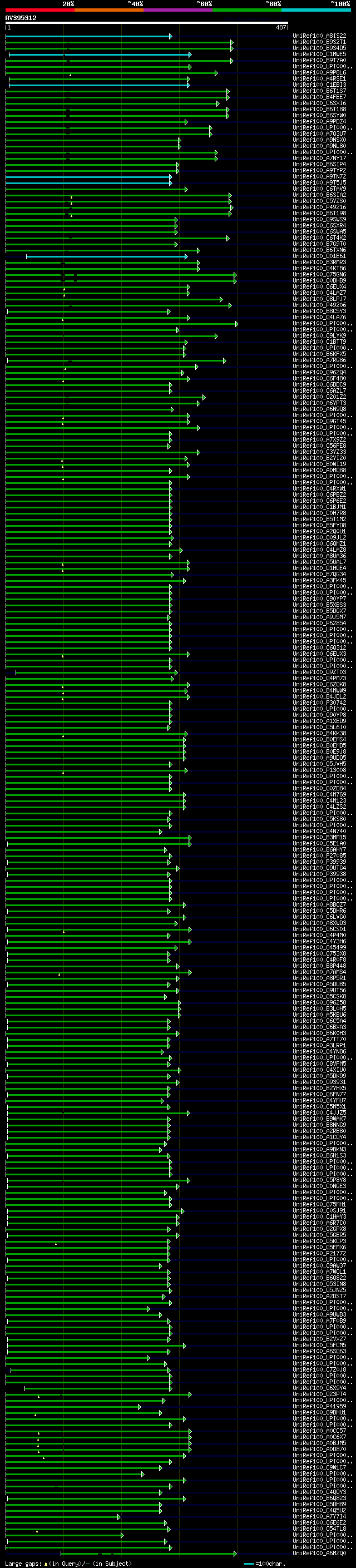Viewport: 356px width, 1568px height.
Task: Open hit UniRef100_A4RSE1
Action: [x=319, y=78]
